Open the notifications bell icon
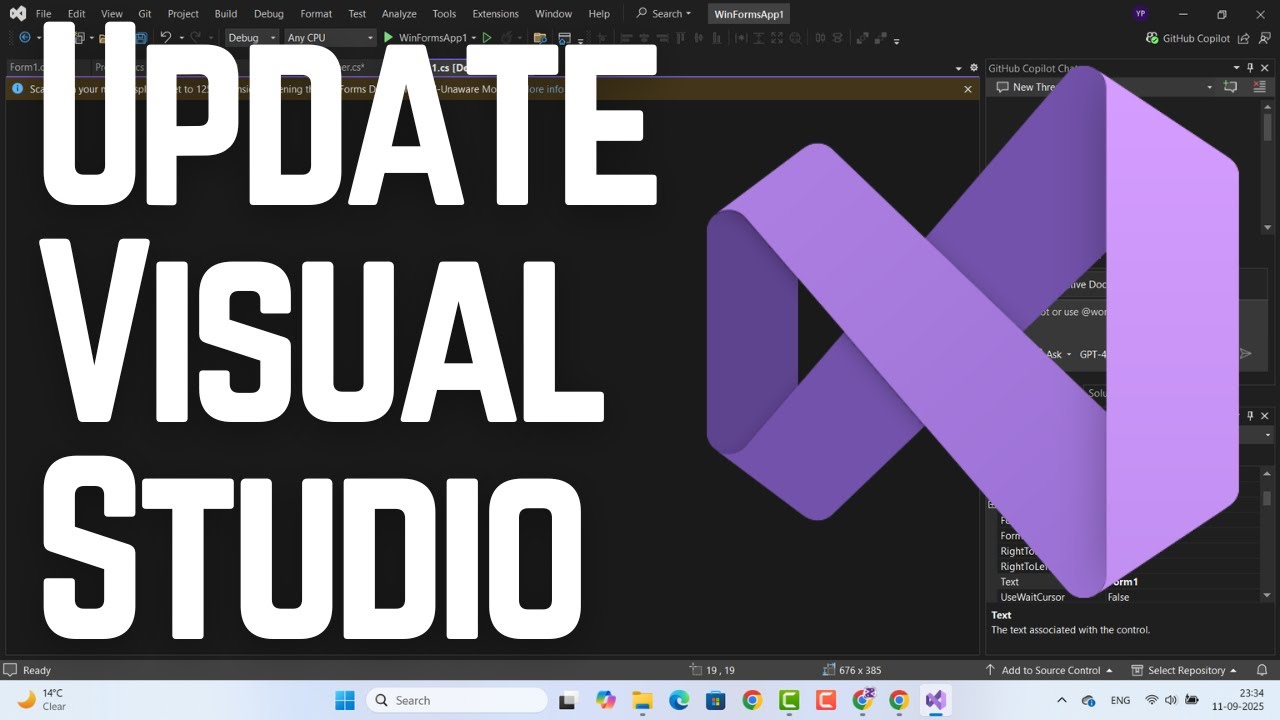Image resolution: width=1280 pixels, height=720 pixels. (x=1263, y=670)
